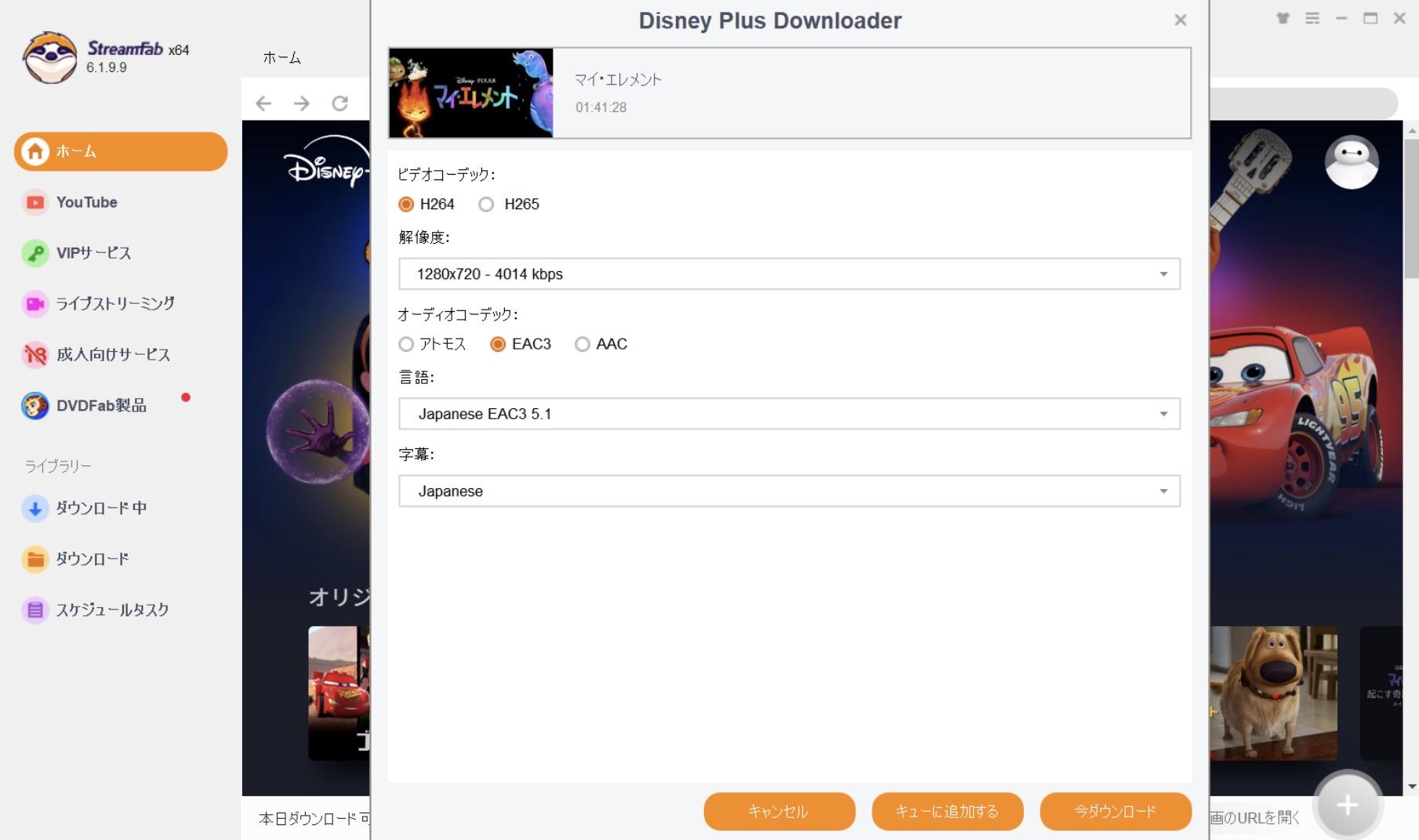Click the adult services 18 icon

[34, 355]
